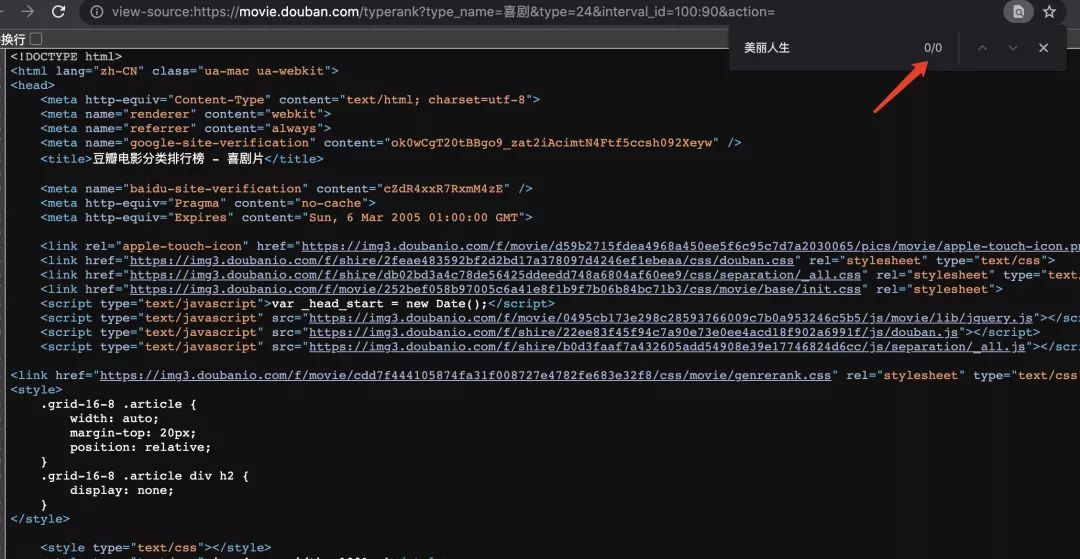
Task: Open the douban.css stylesheet link
Action: tap(461, 261)
